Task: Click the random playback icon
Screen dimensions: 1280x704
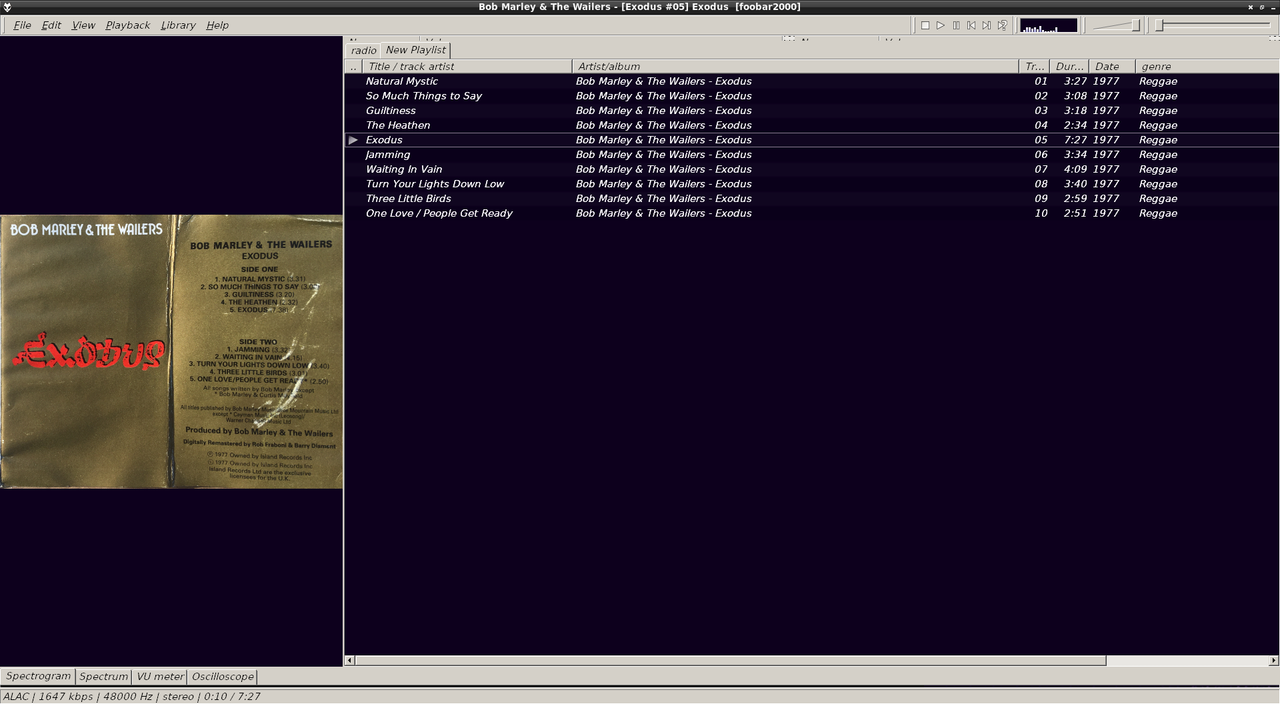Action: click(1002, 25)
